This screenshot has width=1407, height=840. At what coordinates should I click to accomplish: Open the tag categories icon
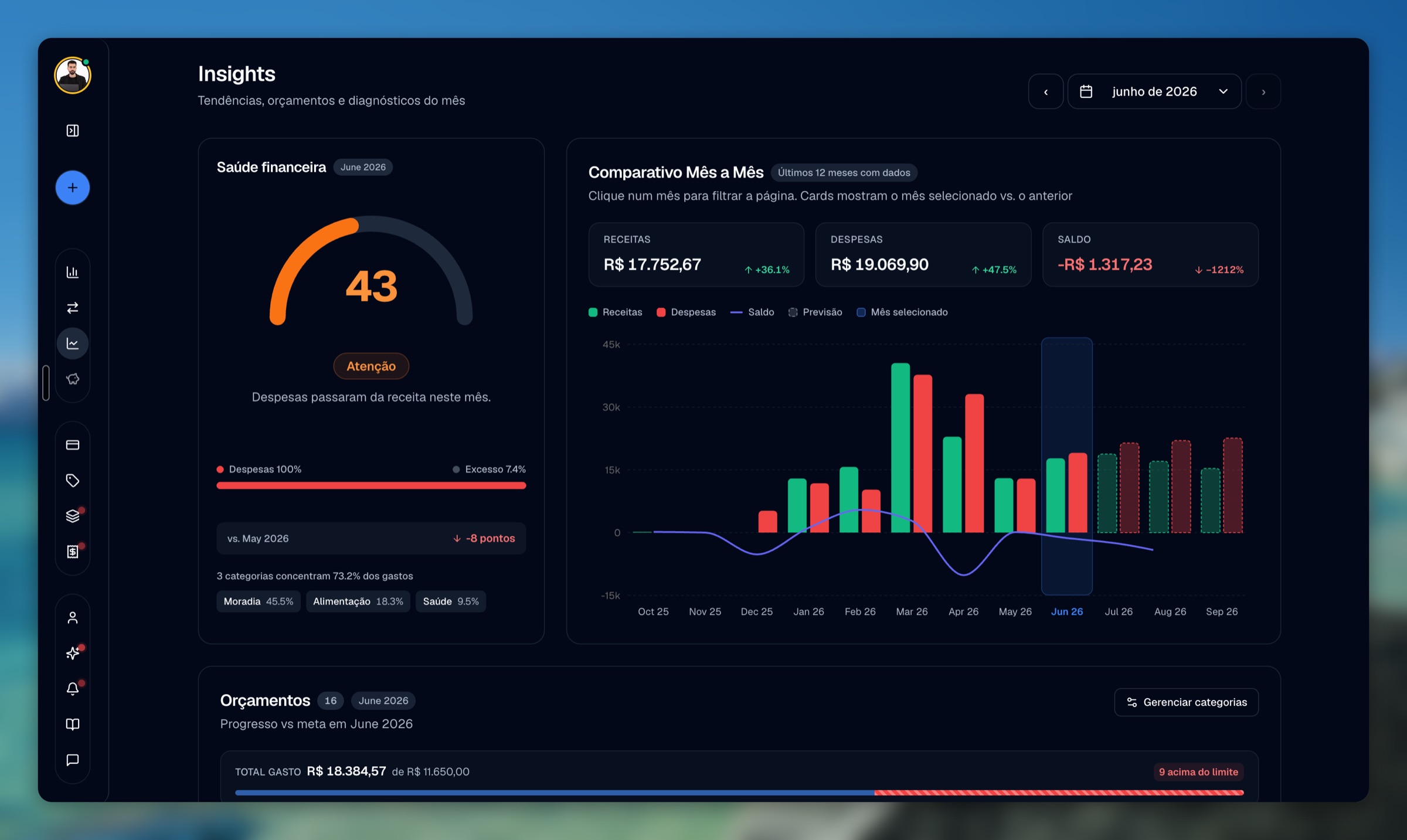[73, 481]
